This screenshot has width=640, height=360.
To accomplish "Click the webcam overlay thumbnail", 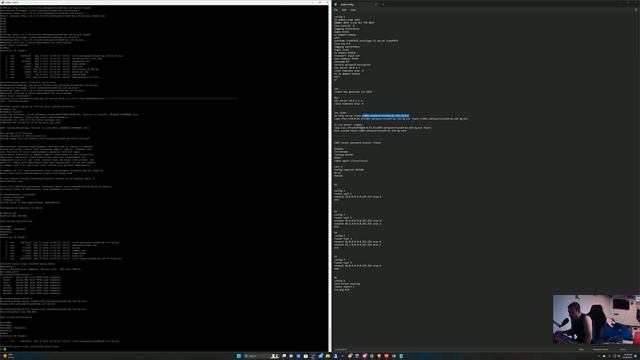I will coord(596,319).
